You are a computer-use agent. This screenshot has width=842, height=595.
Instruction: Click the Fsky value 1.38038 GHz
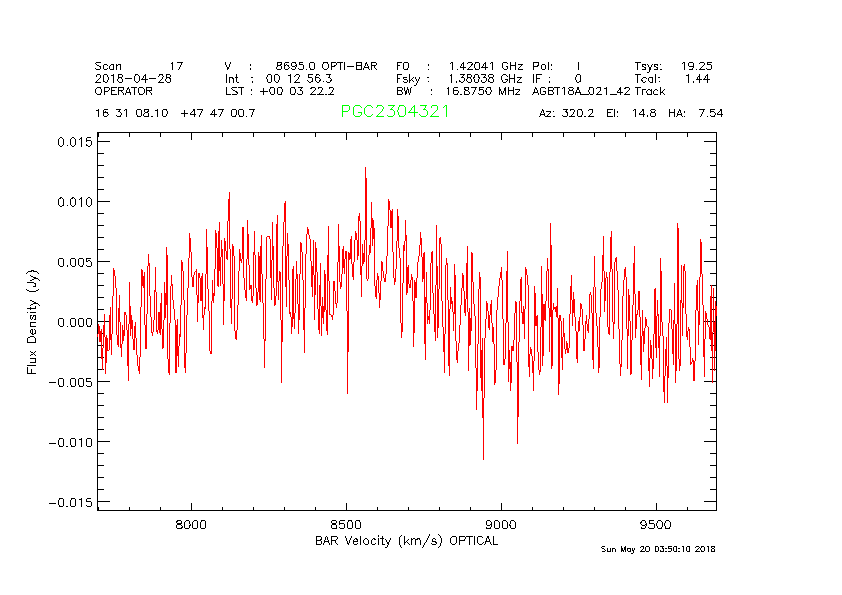pyautogui.click(x=484, y=78)
